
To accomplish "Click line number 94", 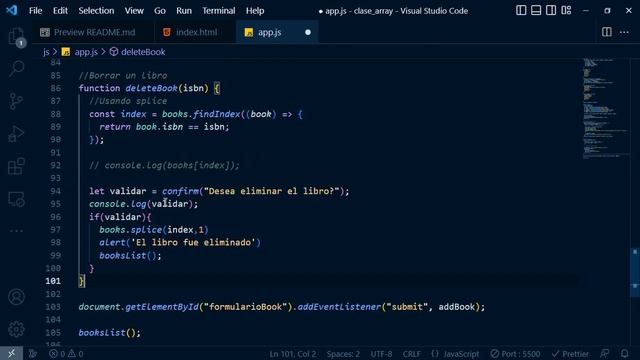I will [x=56, y=191].
